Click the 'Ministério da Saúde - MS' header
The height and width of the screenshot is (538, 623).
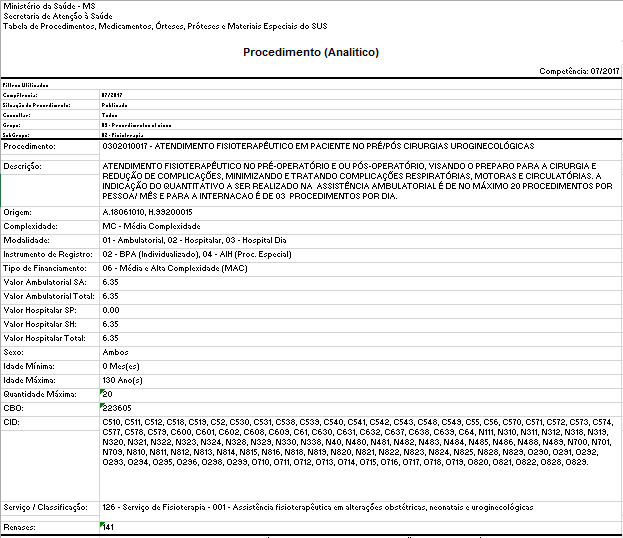[x=49, y=6]
